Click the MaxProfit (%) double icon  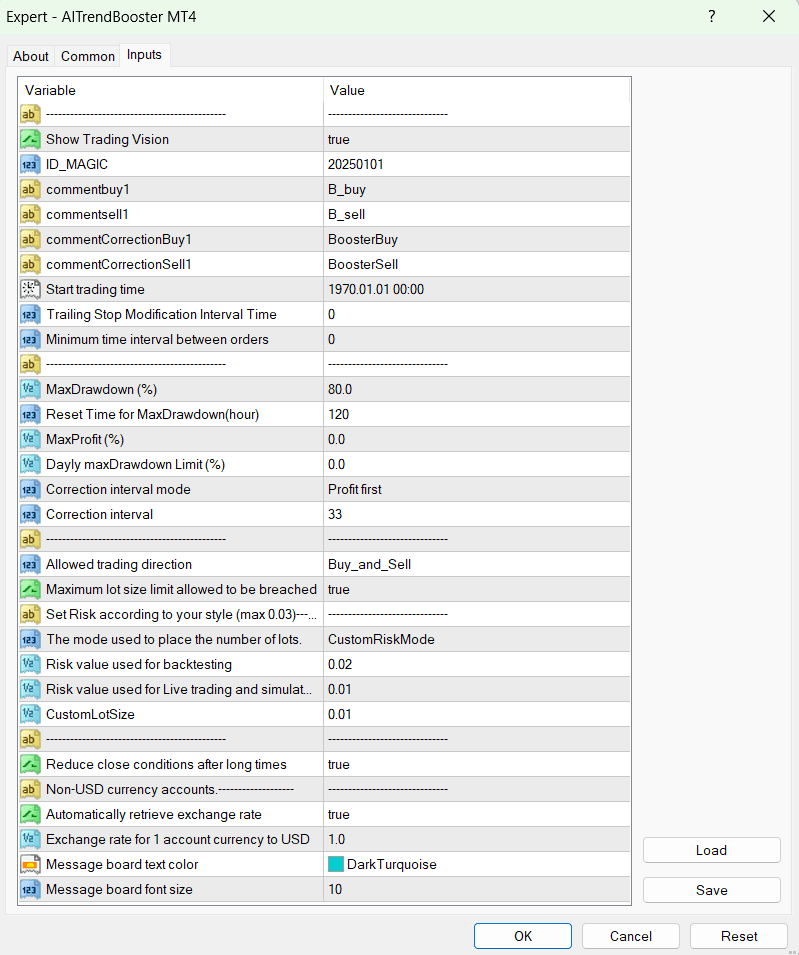[30, 439]
